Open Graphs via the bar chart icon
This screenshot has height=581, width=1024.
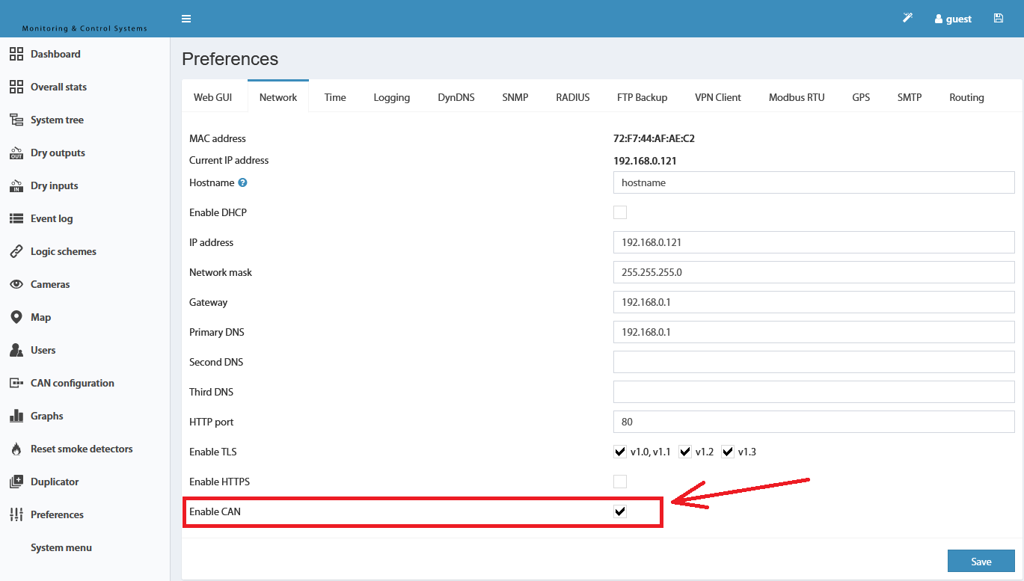[16, 416]
